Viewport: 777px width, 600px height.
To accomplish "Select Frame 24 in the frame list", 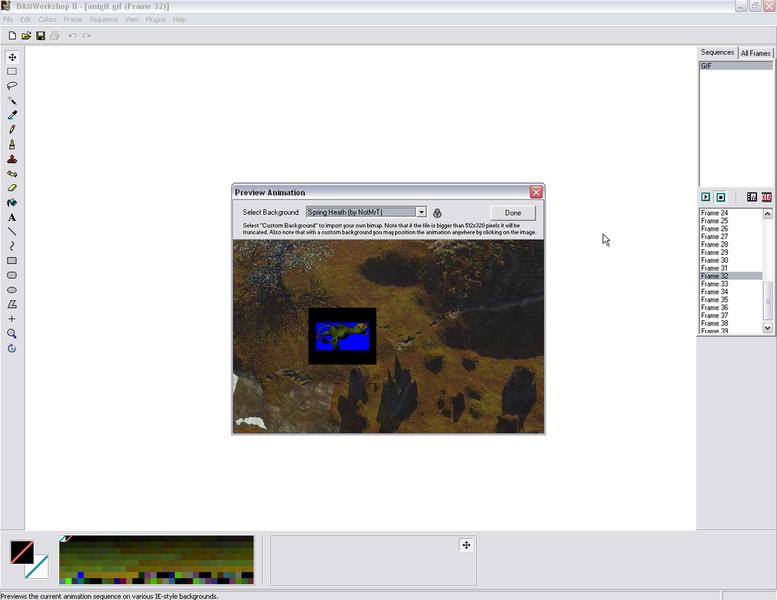I will (731, 213).
